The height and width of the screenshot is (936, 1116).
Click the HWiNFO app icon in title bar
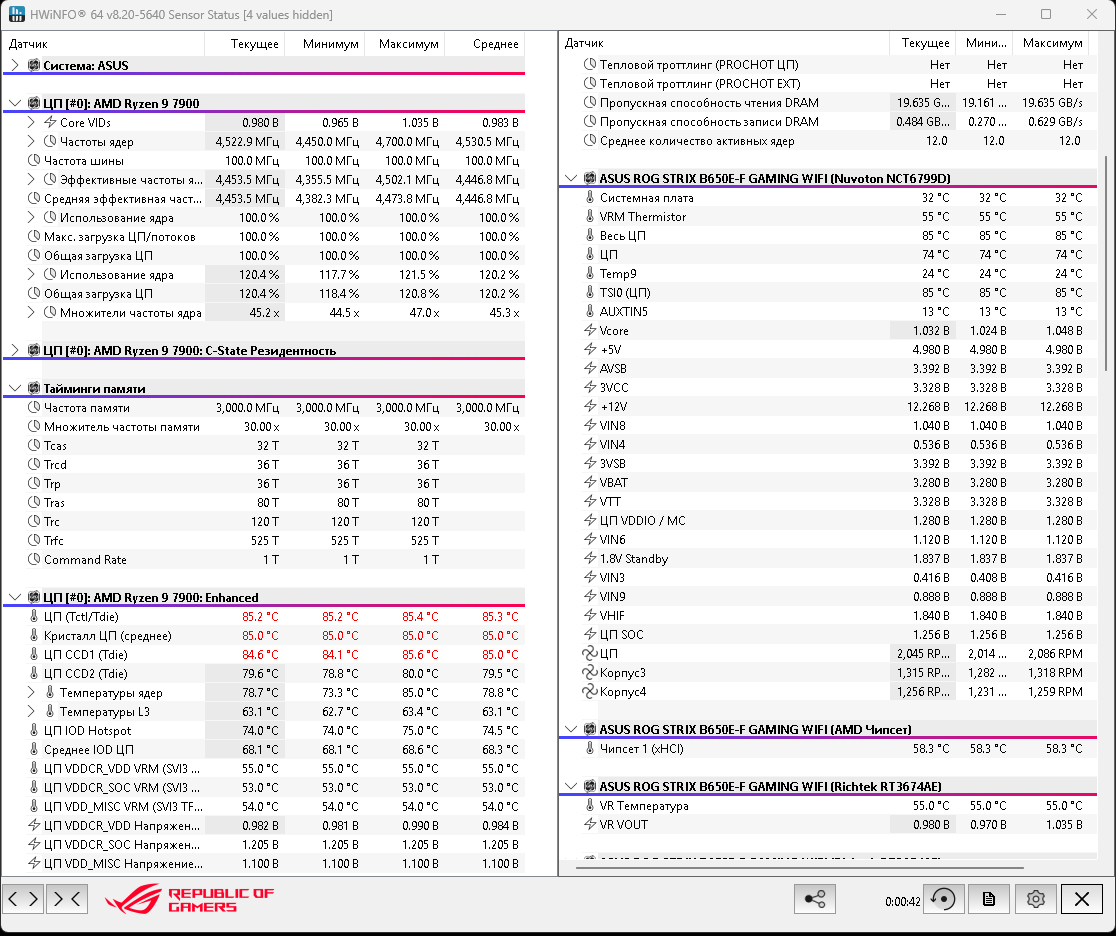pos(16,14)
